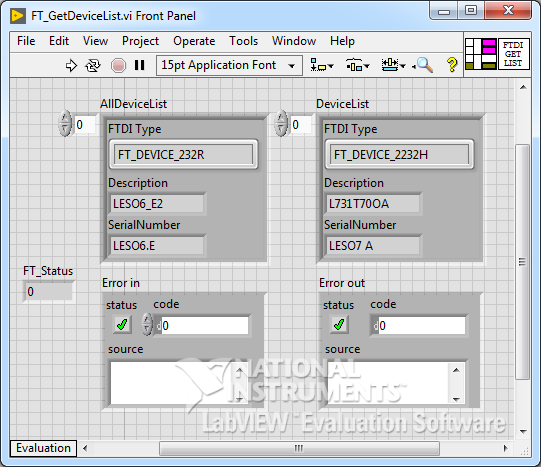This screenshot has height=467, width=541.
Task: Close the FT_GetDeviceList.vi window
Action: click(x=508, y=11)
